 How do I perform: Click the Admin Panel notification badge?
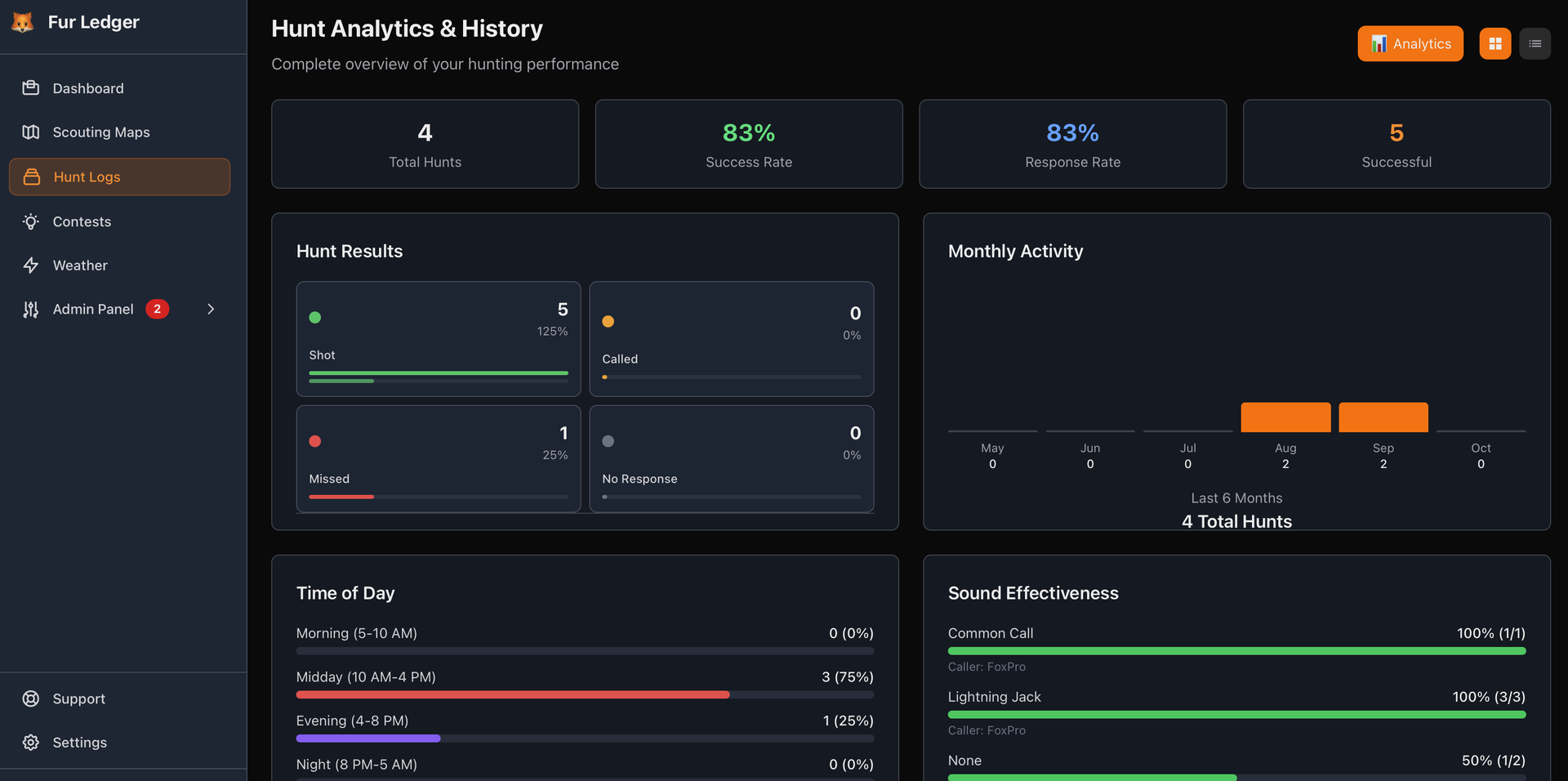pos(157,309)
